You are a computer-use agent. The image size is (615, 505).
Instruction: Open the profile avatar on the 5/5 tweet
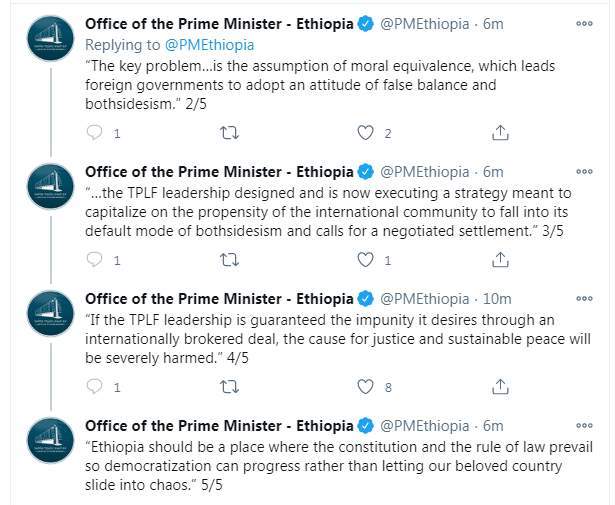click(50, 442)
